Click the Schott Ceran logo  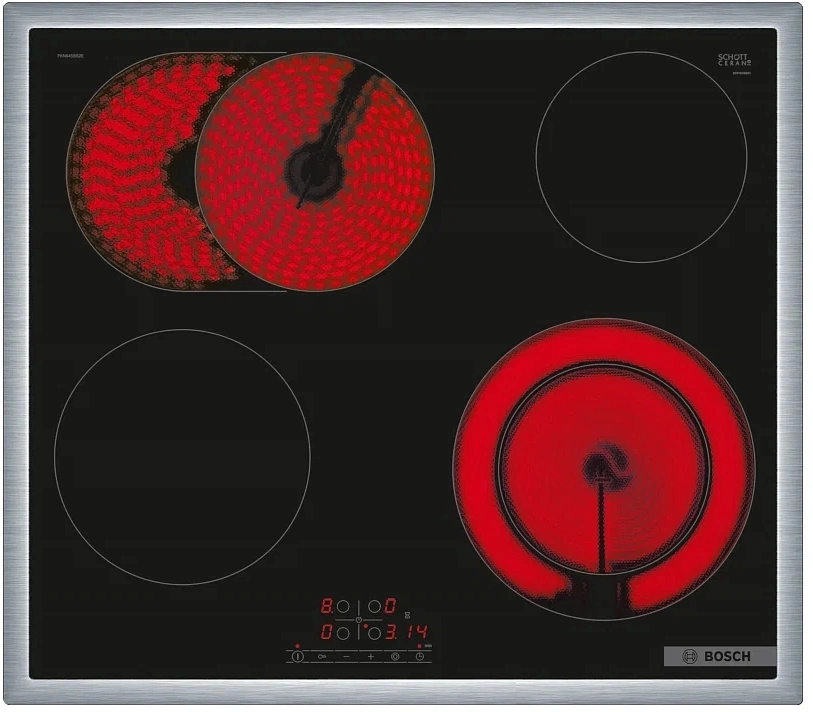pyautogui.click(x=734, y=61)
